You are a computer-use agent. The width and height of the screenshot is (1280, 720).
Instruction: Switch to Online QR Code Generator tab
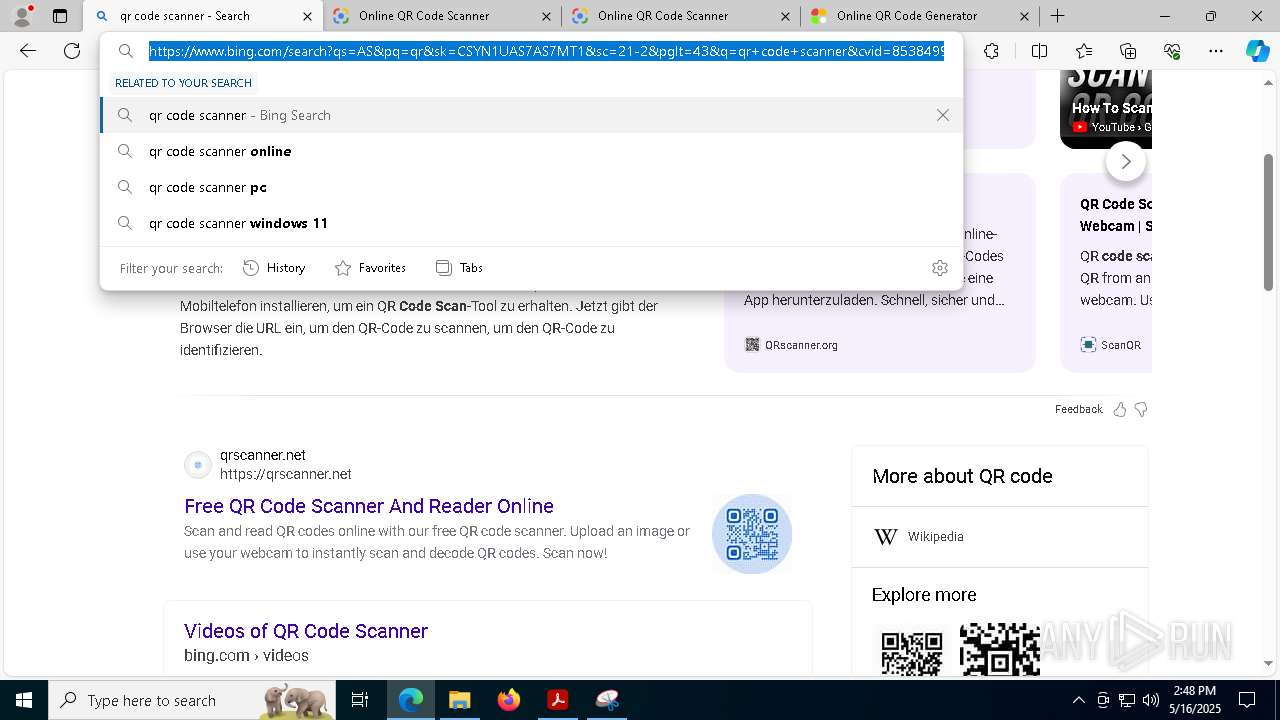pos(919,16)
